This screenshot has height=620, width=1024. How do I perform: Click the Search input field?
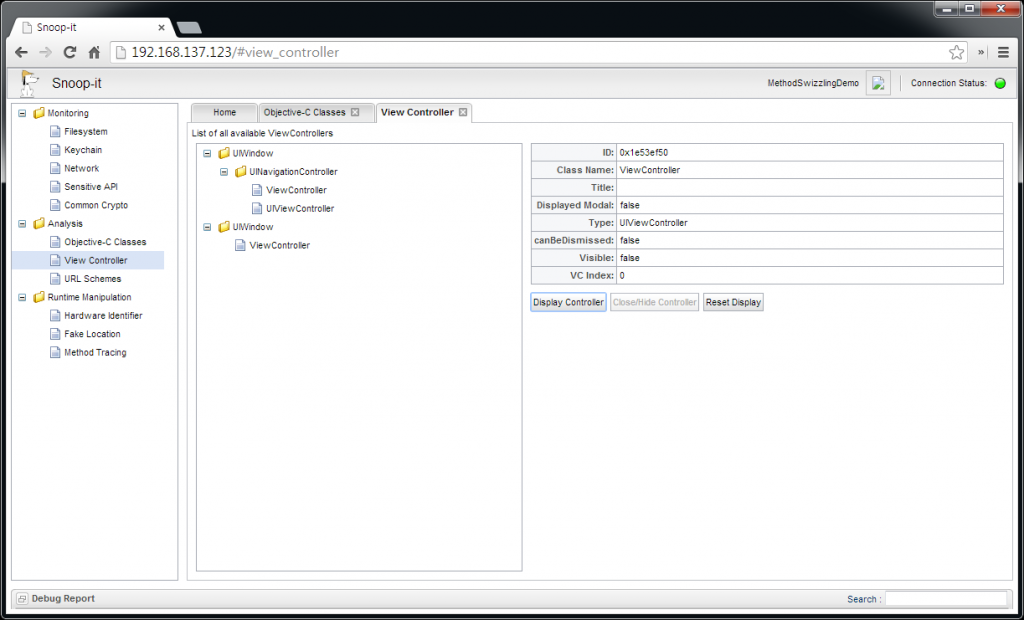[x=945, y=599]
